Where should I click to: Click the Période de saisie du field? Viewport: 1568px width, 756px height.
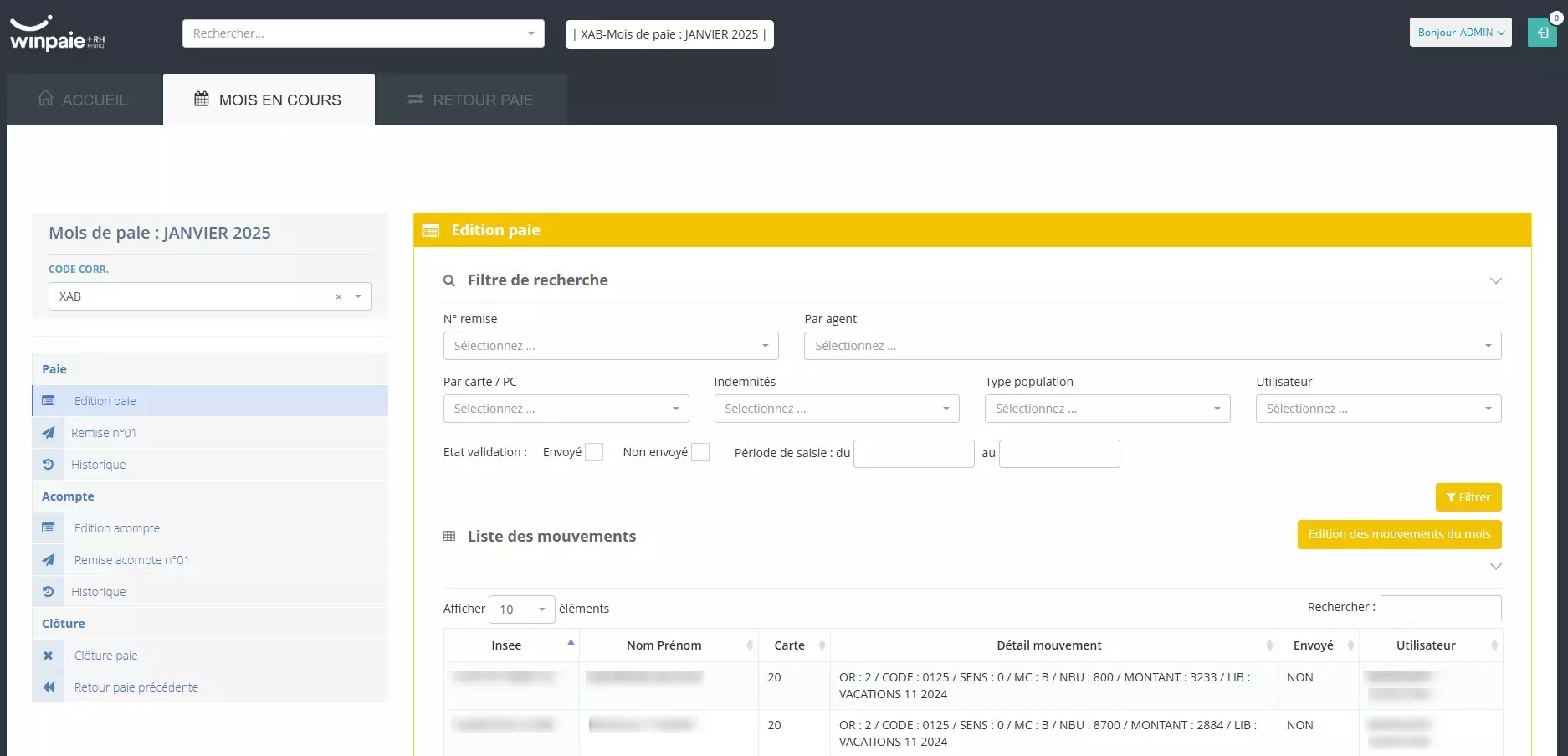pos(914,453)
